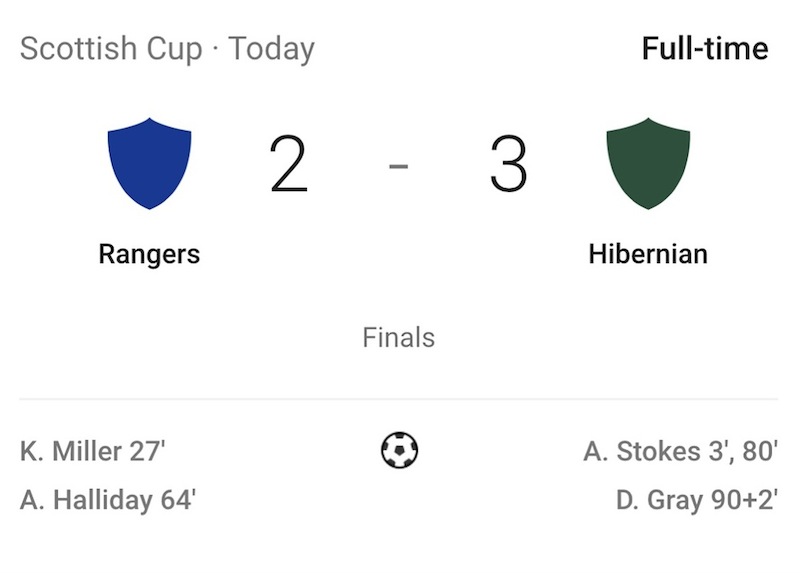Select the Scottish Cup · Today header
Image resolution: width=800 pixels, height=573 pixels.
[167, 49]
